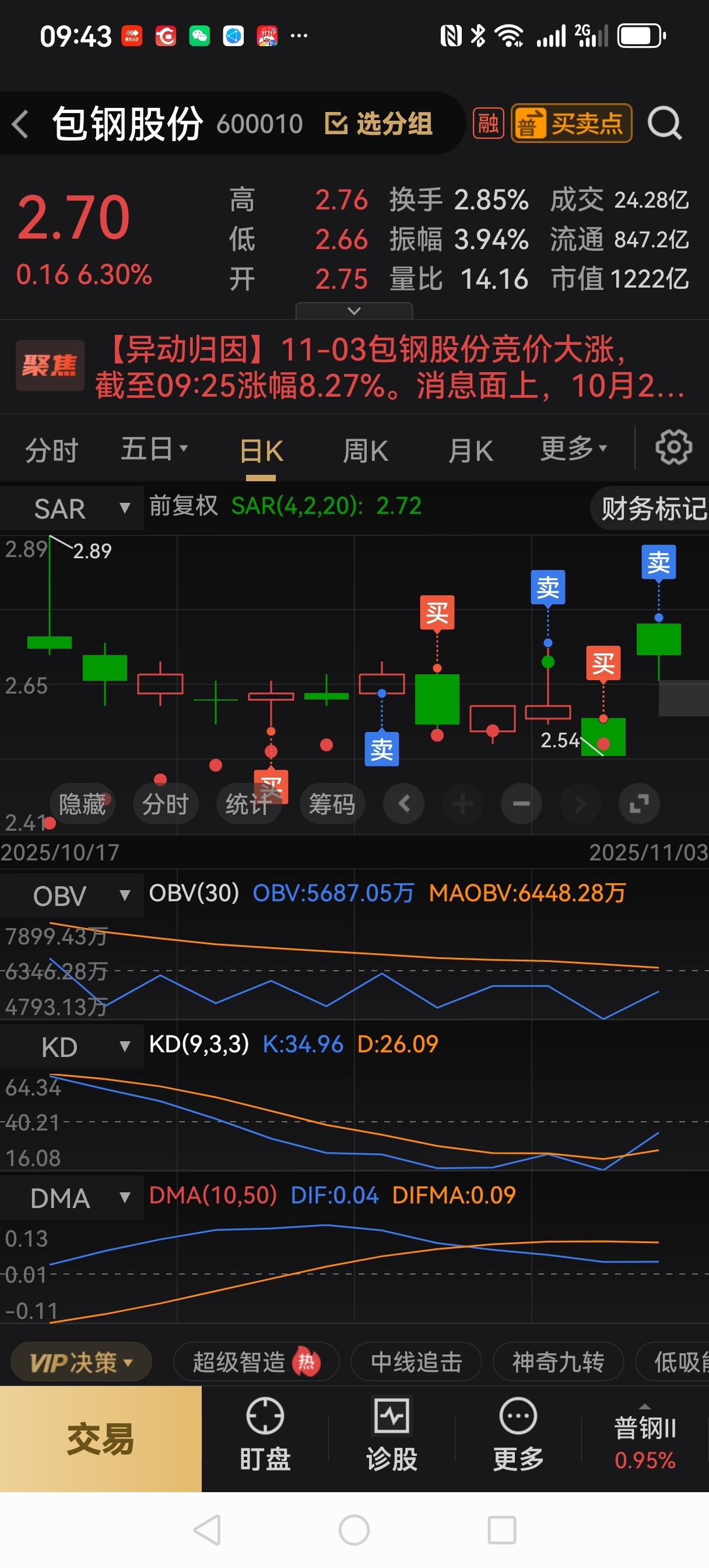
Task: Open 诊股 stock diagnosis icon
Action: coord(391,1434)
